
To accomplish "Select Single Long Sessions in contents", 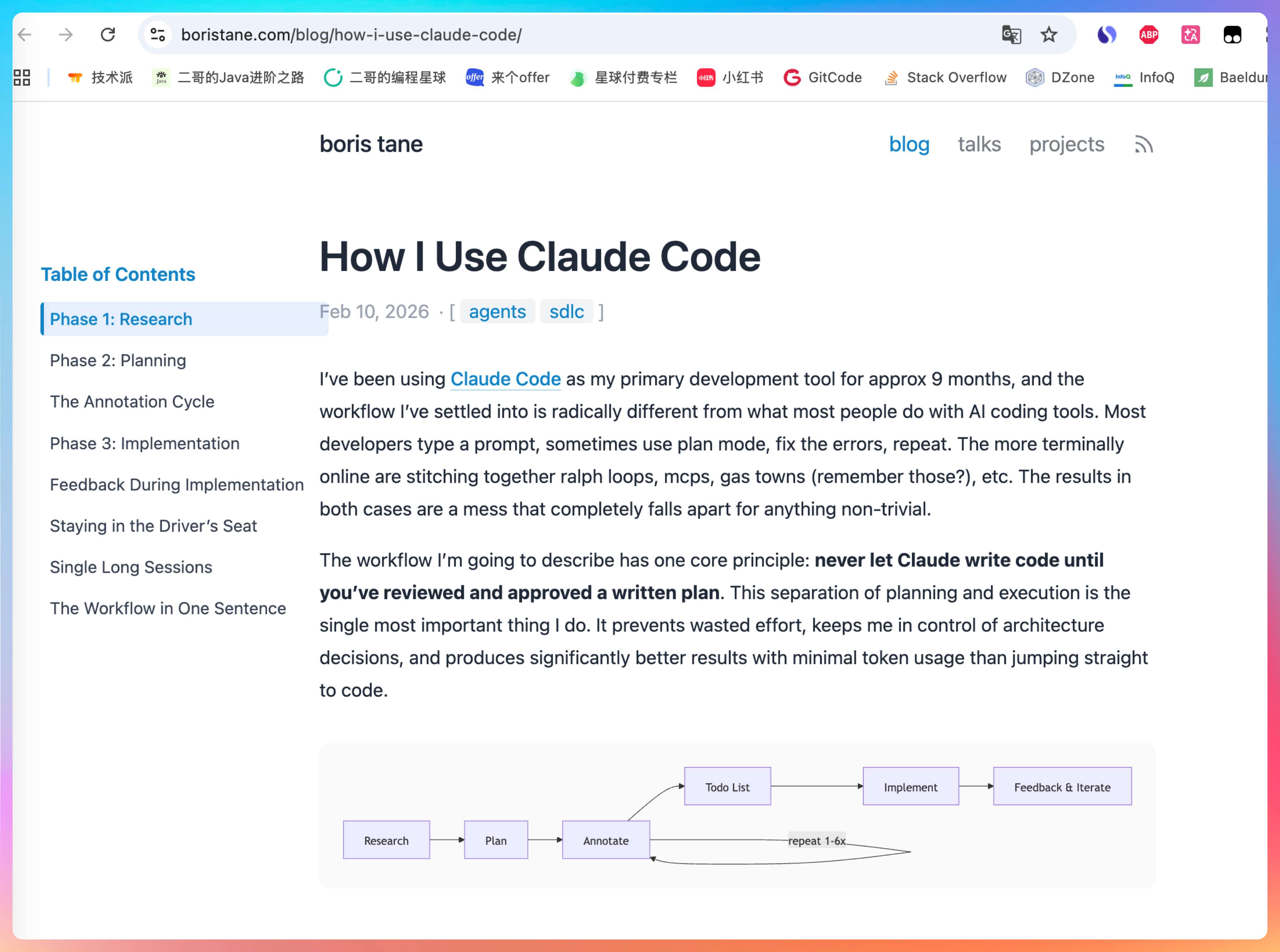I will tap(131, 567).
